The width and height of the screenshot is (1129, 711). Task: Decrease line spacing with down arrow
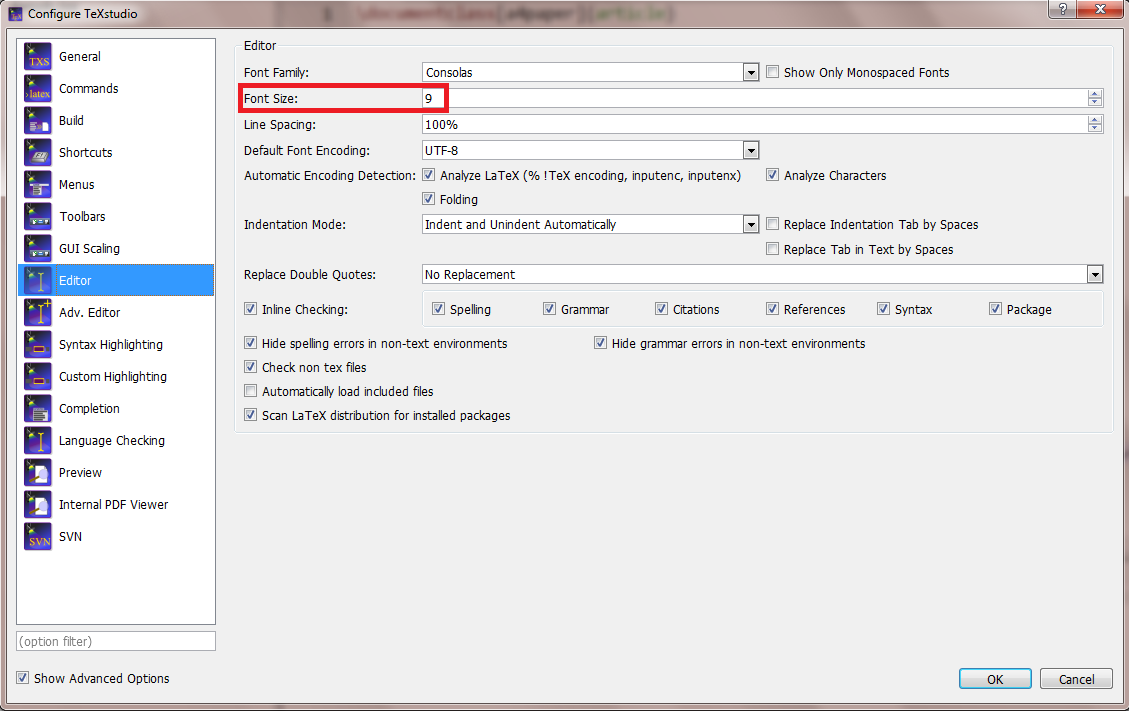(1095, 128)
